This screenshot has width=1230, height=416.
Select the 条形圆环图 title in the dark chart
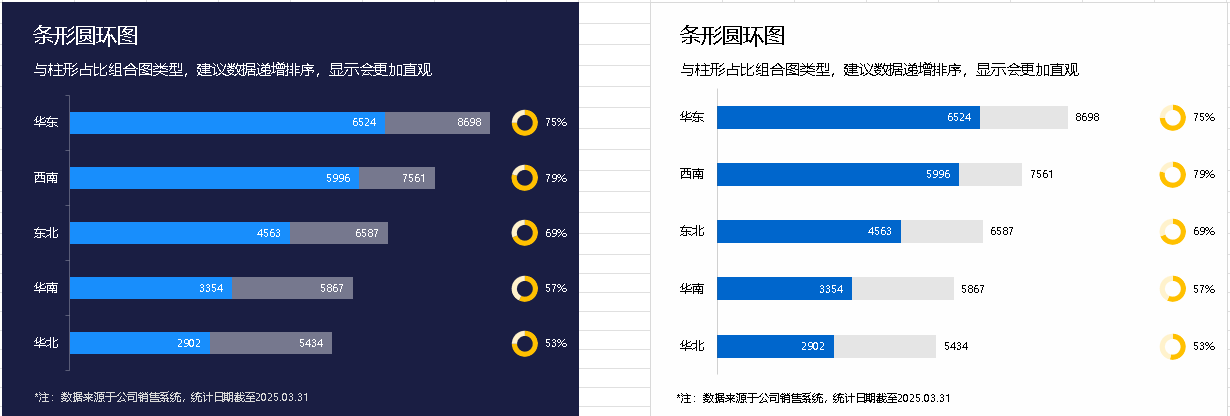pos(85,36)
